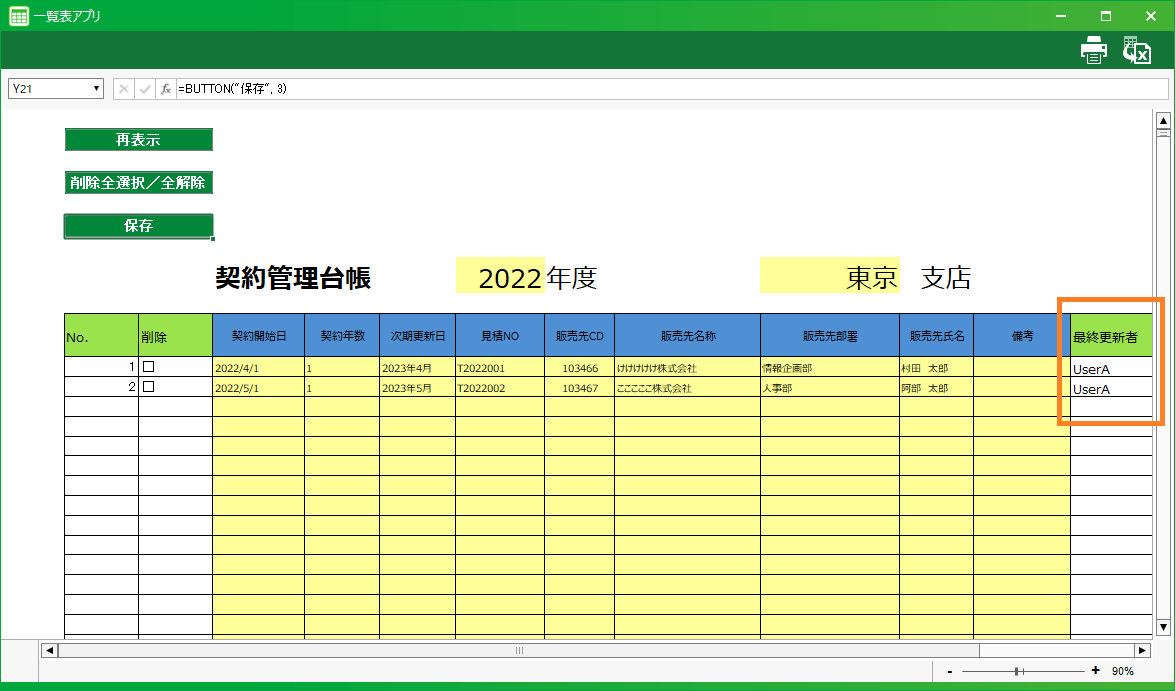
Task: Click the horizontal scrollbar left arrow
Action: pos(48,650)
